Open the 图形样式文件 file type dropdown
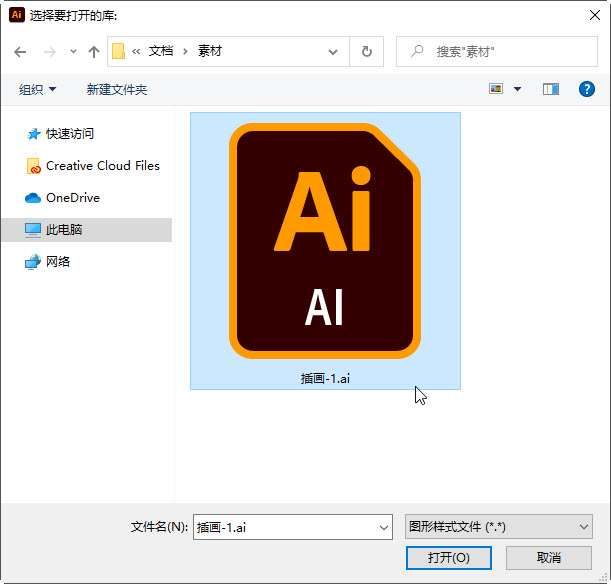This screenshot has width=611, height=584. pos(498,527)
